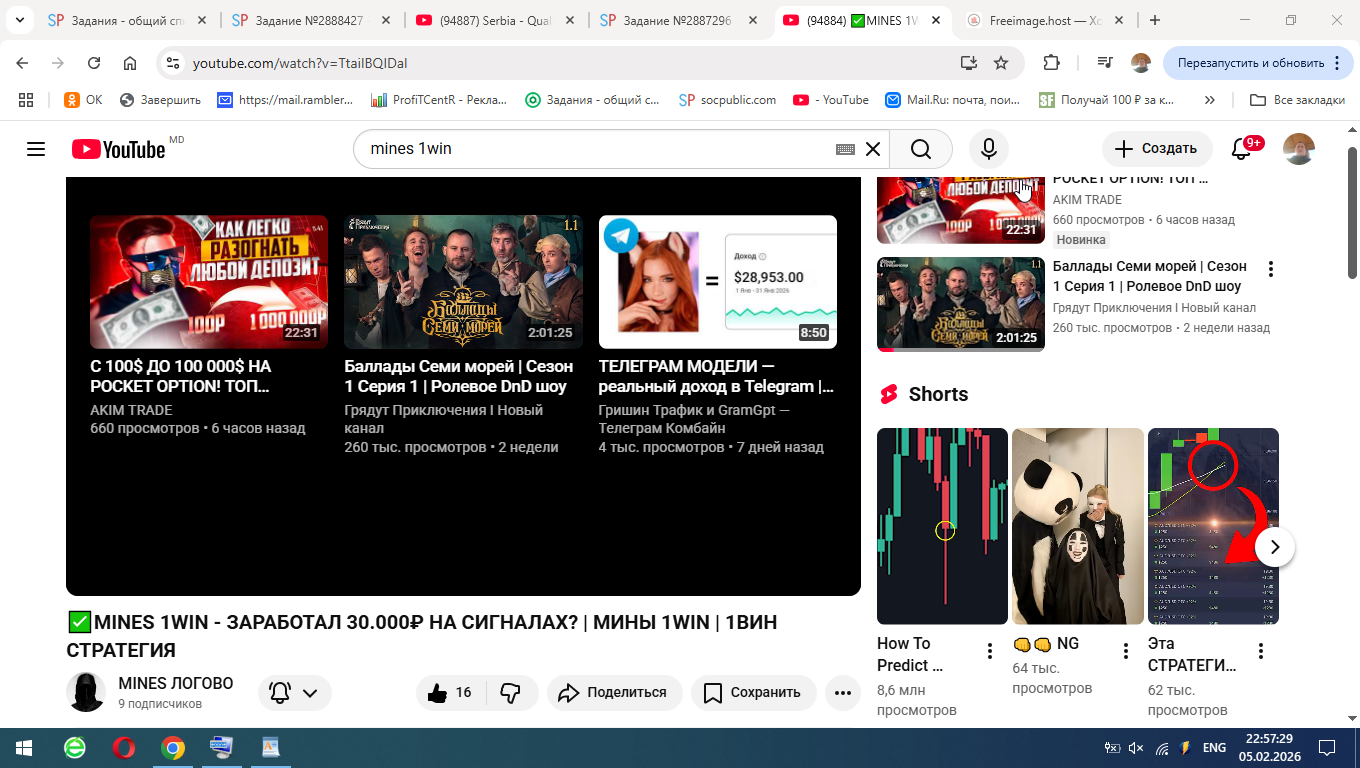The width and height of the screenshot is (1360, 768).
Task: Open the Chrome profile avatar in toolbar
Action: point(1141,63)
